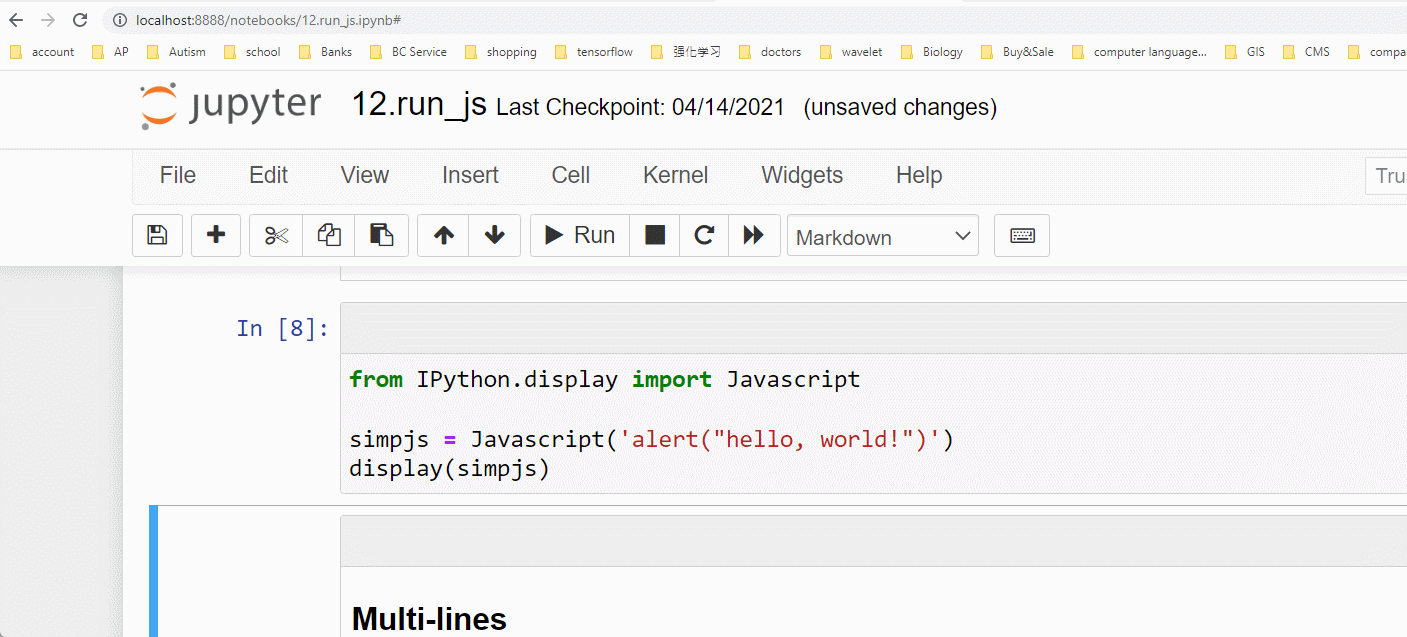Move selected cell up arrow
The image size is (1407, 637).
tap(444, 236)
